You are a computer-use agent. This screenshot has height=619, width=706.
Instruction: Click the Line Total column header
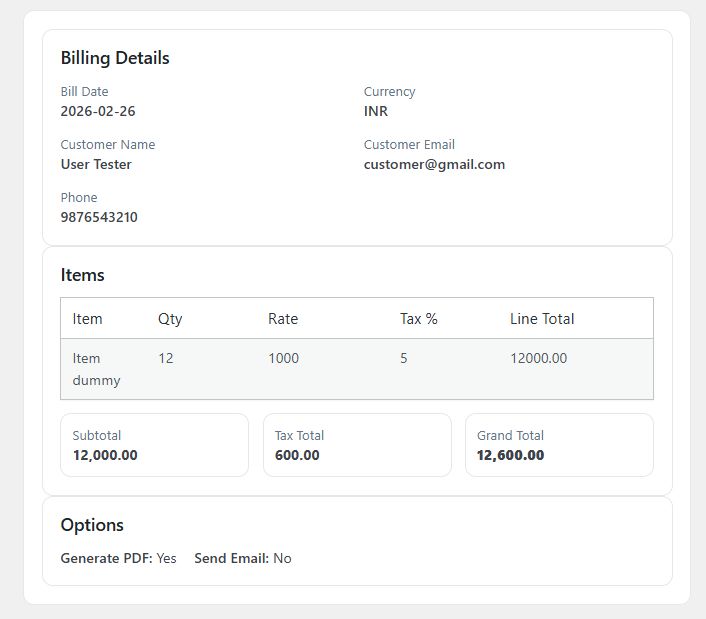click(542, 319)
